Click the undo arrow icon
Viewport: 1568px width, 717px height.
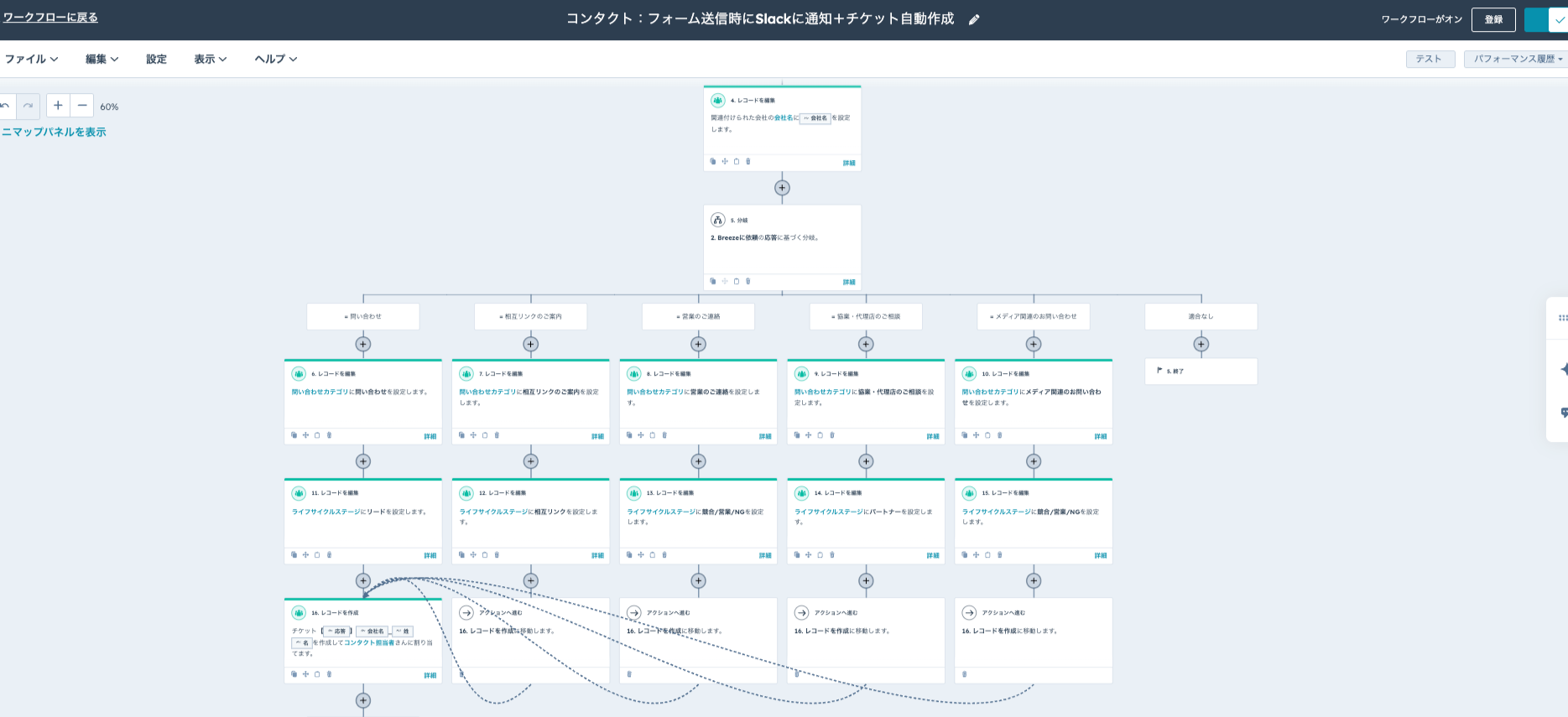(x=6, y=106)
